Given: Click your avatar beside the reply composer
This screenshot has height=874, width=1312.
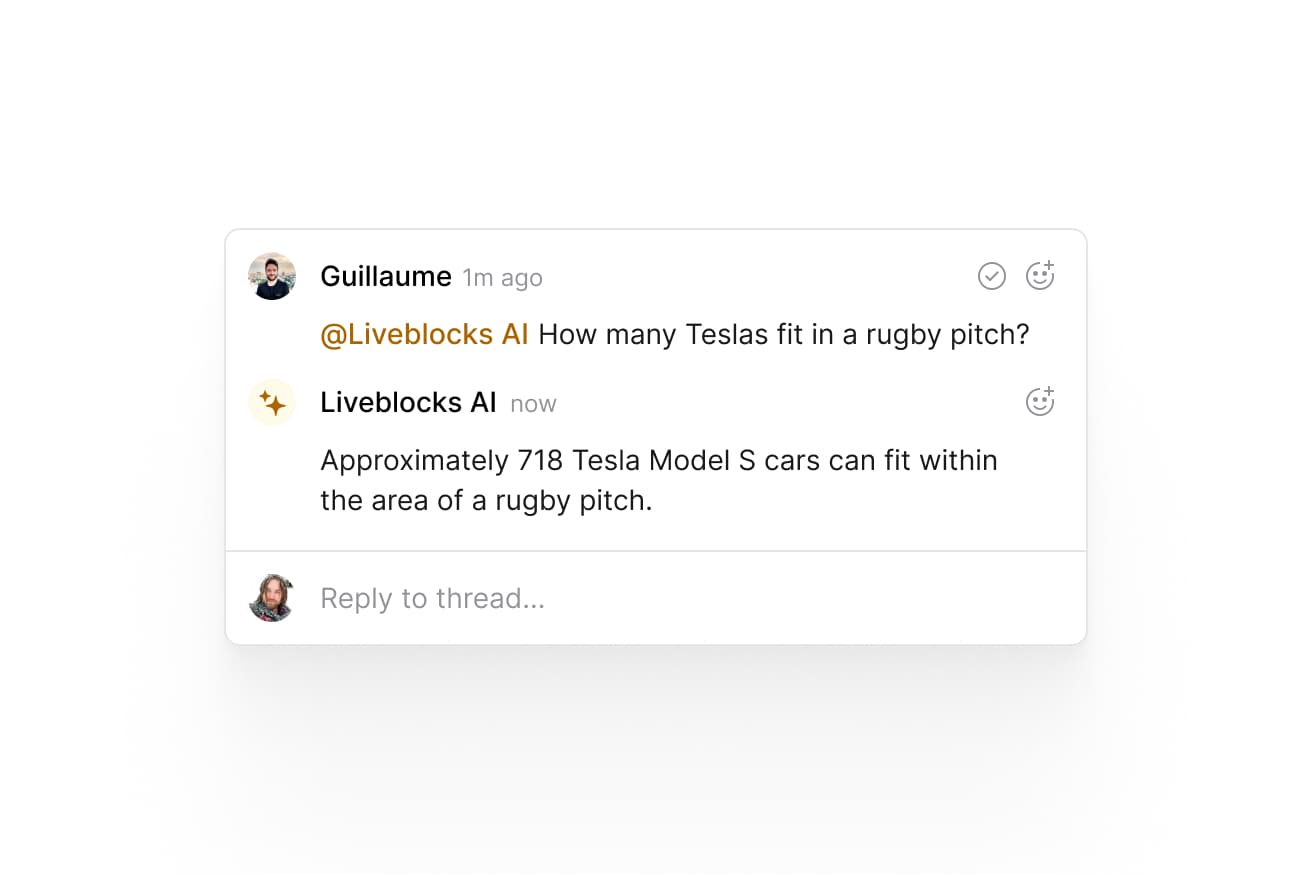Looking at the screenshot, I should 272,598.
